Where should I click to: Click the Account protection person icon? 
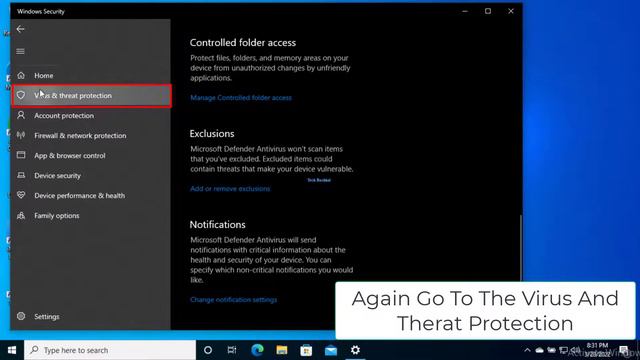pos(21,115)
